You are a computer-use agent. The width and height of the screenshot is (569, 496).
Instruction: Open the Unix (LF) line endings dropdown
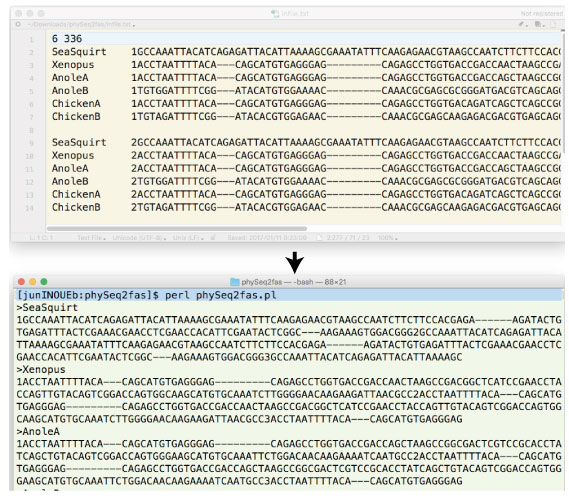(188, 238)
